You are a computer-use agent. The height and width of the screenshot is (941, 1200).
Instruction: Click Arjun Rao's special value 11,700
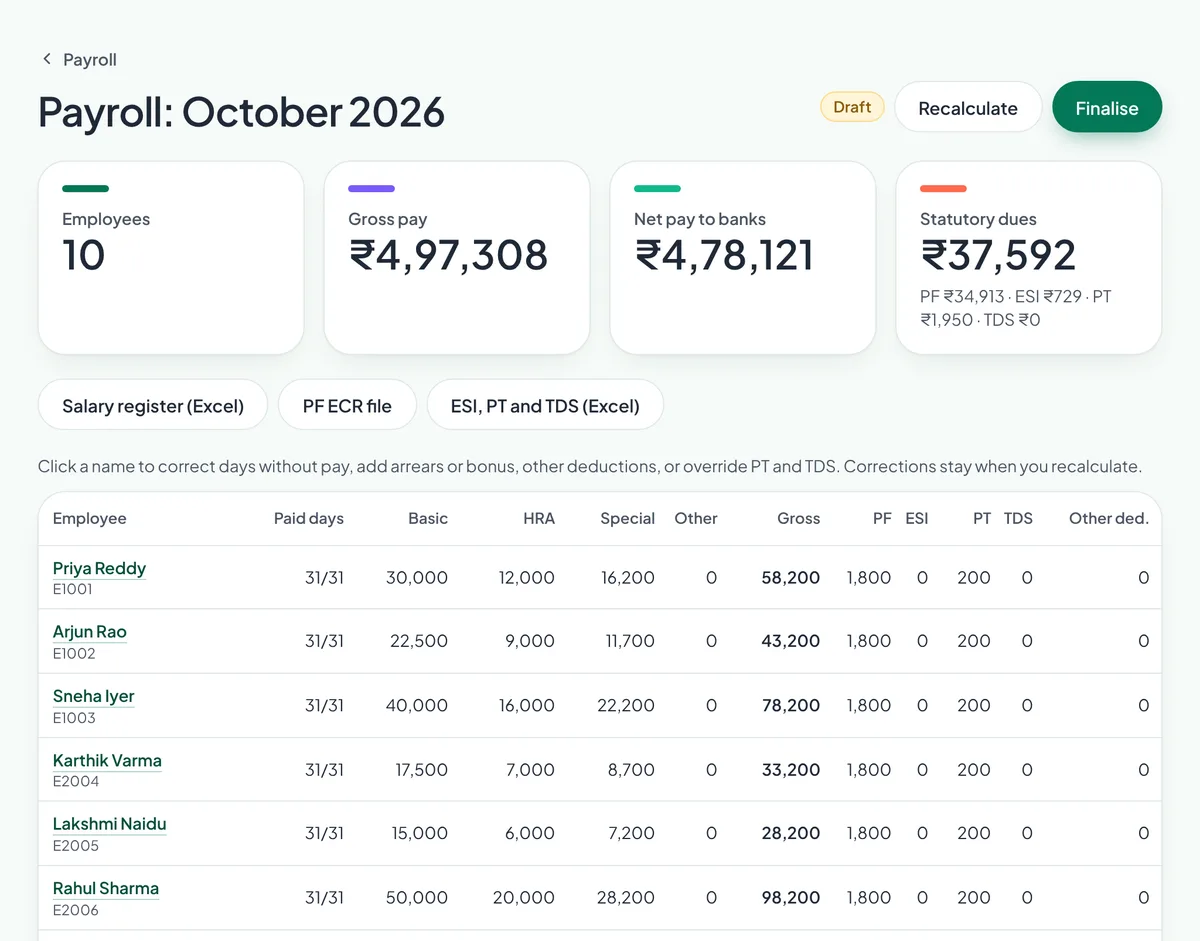tap(630, 641)
